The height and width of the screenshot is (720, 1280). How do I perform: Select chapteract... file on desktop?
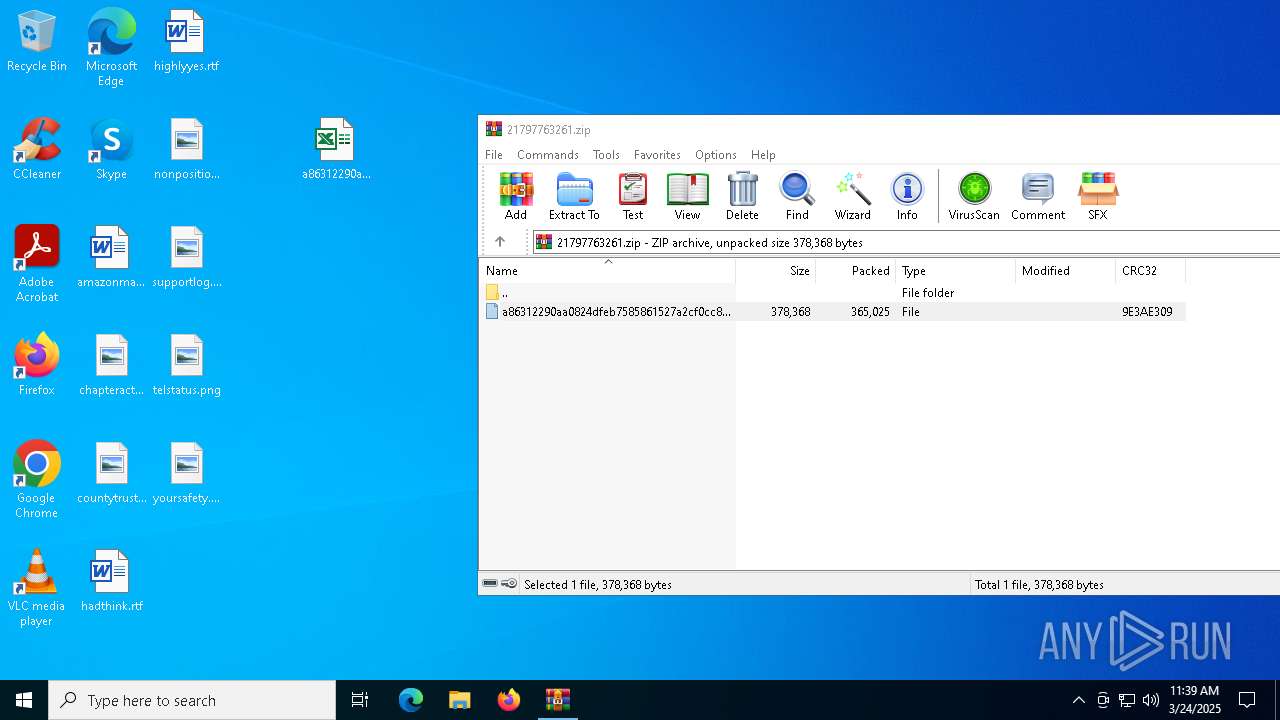[x=111, y=366]
